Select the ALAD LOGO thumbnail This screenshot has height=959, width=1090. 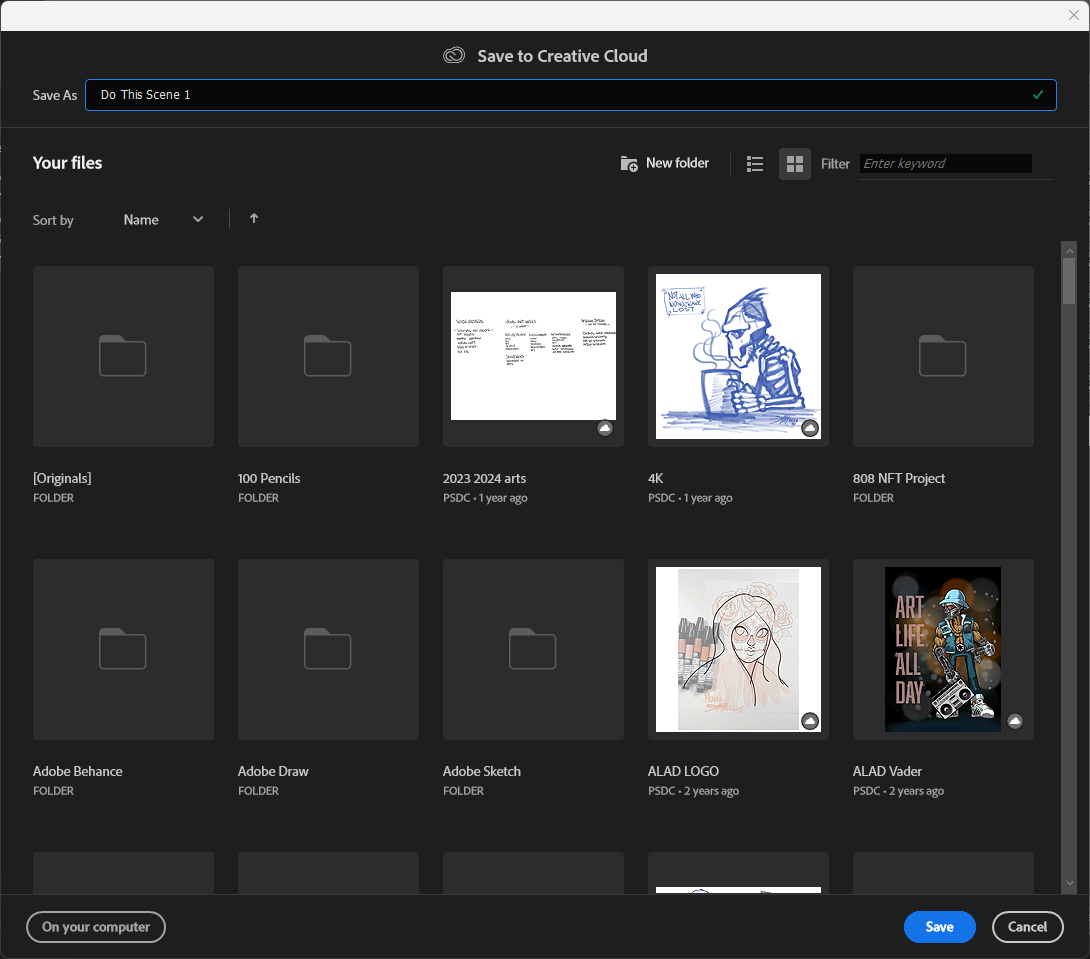738,649
